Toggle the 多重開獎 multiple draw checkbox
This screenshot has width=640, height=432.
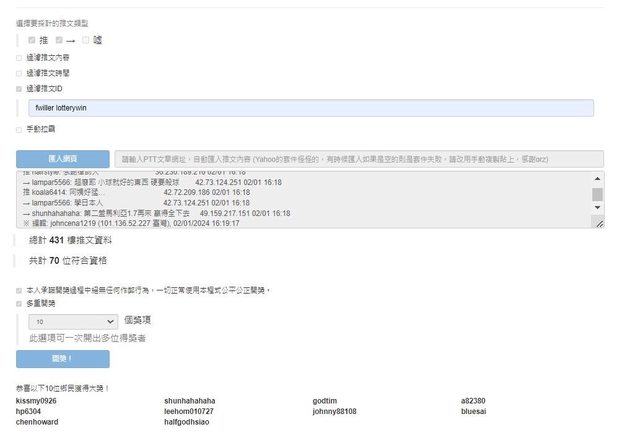tap(18, 304)
